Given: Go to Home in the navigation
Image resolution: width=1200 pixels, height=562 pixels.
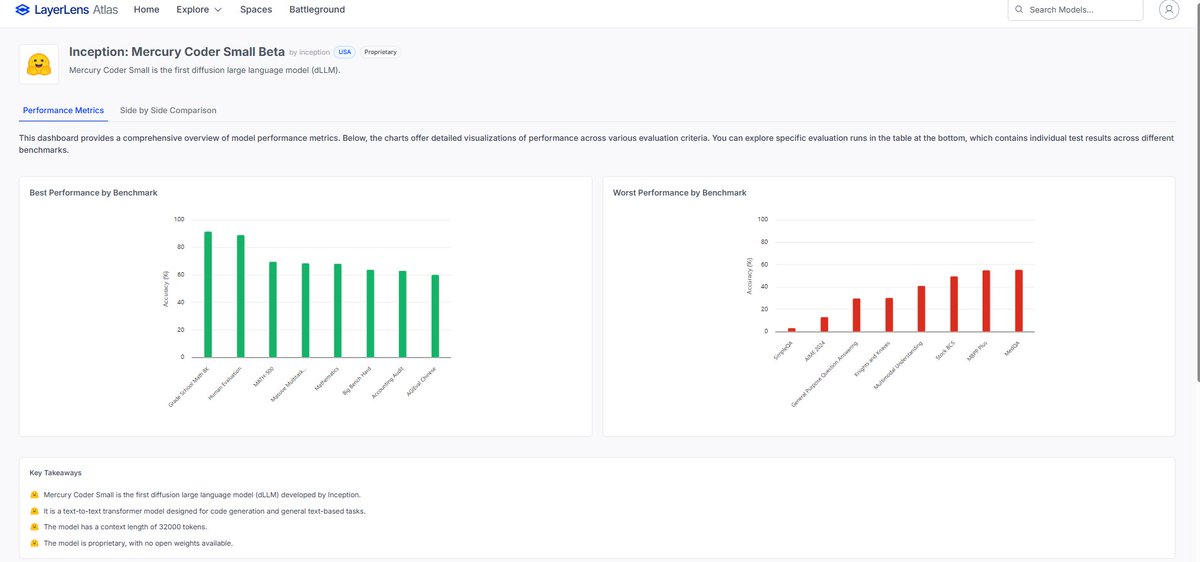Looking at the screenshot, I should point(146,10).
